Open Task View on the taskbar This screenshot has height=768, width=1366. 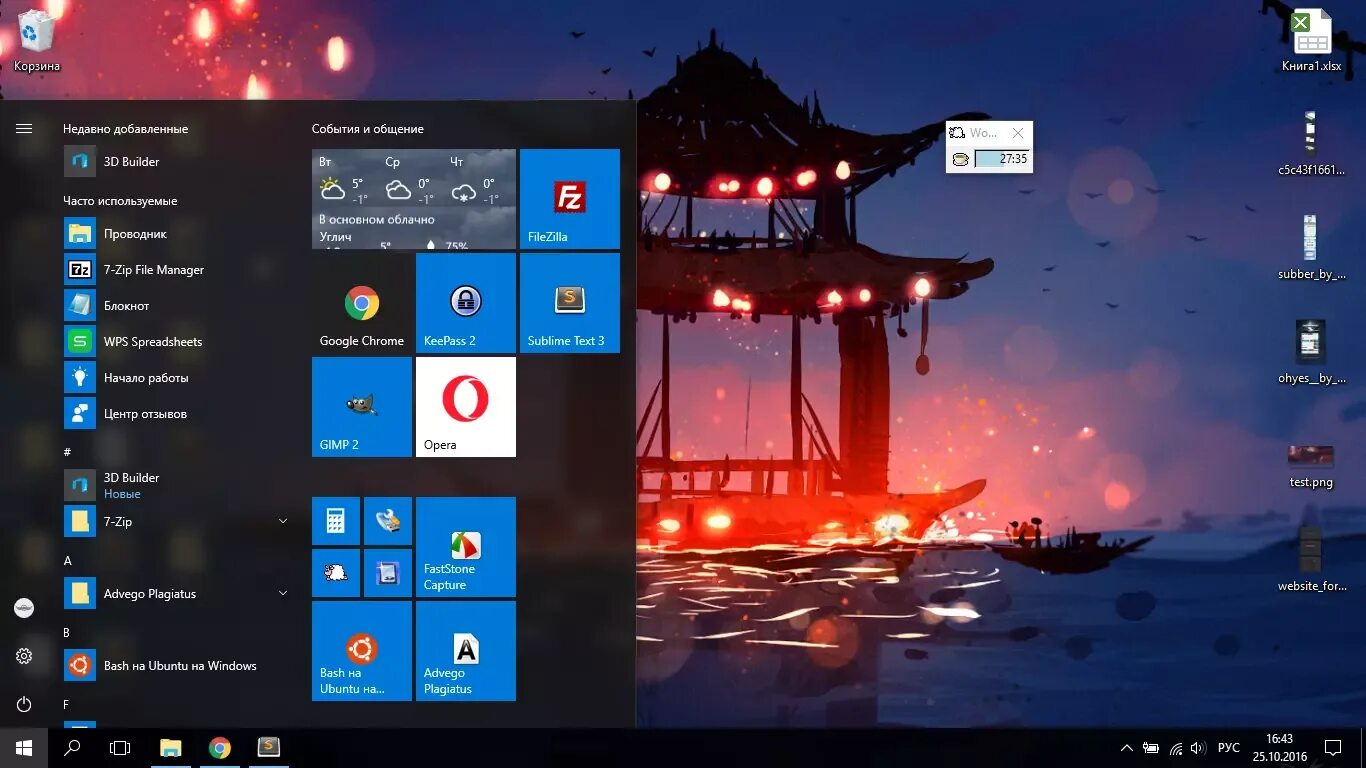tap(120, 748)
